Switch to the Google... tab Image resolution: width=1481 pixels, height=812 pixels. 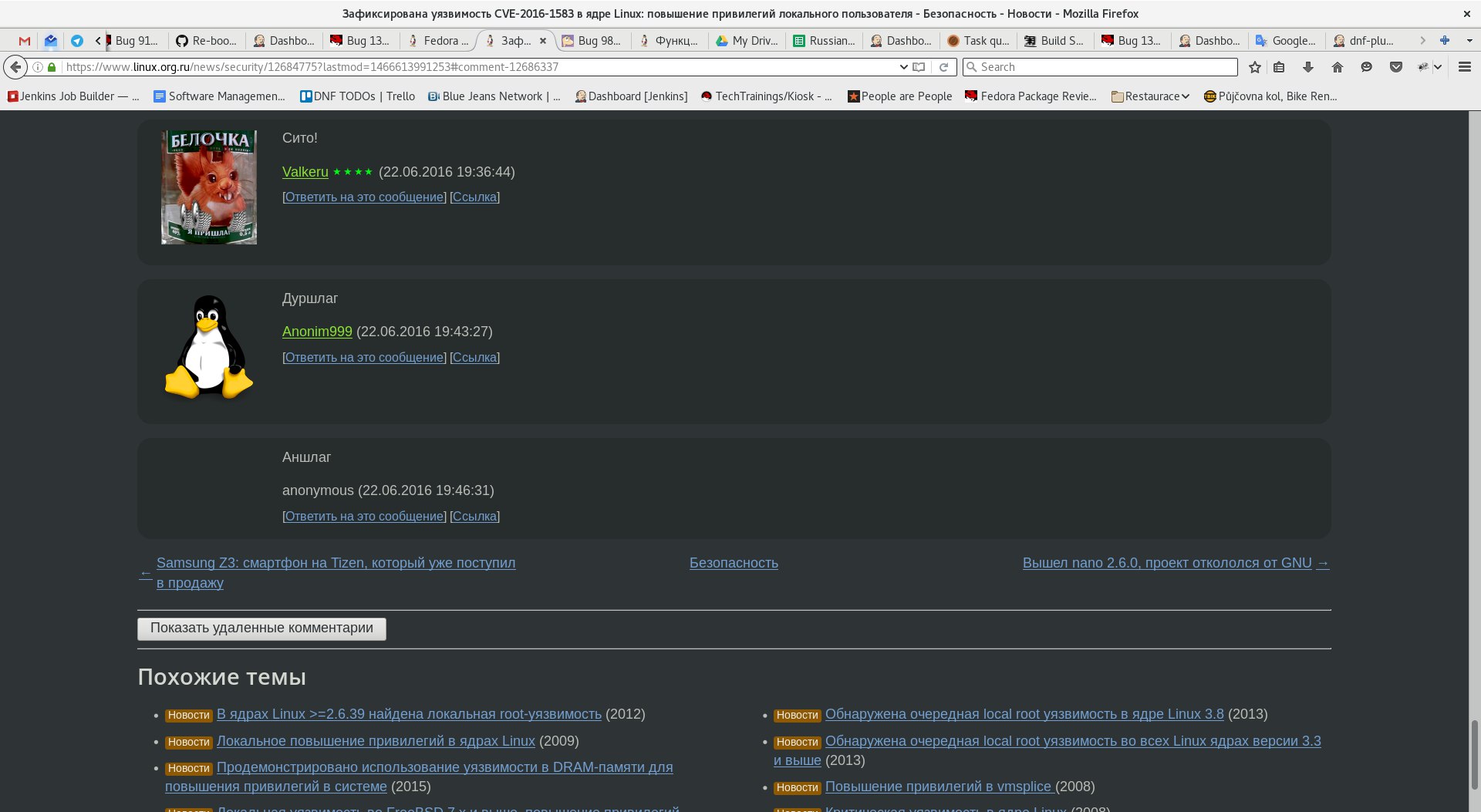tap(1286, 41)
